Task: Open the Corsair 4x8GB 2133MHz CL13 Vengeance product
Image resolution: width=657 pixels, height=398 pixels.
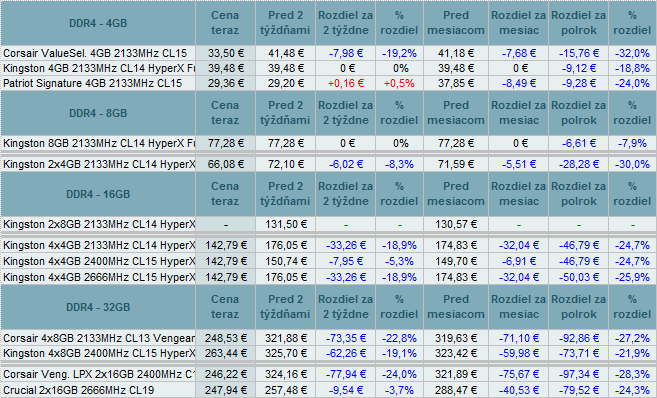Action: pyautogui.click(x=99, y=338)
